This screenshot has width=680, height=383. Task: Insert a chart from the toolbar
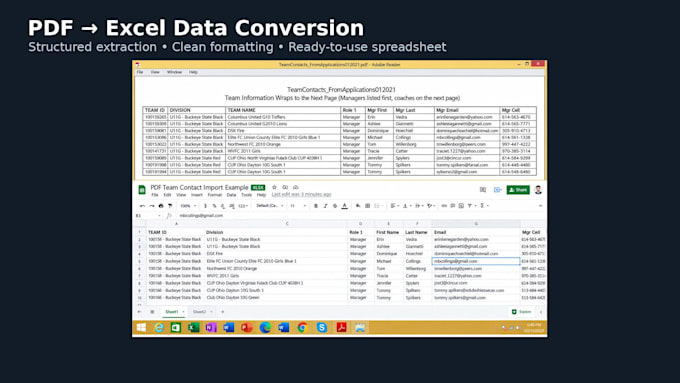461,206
